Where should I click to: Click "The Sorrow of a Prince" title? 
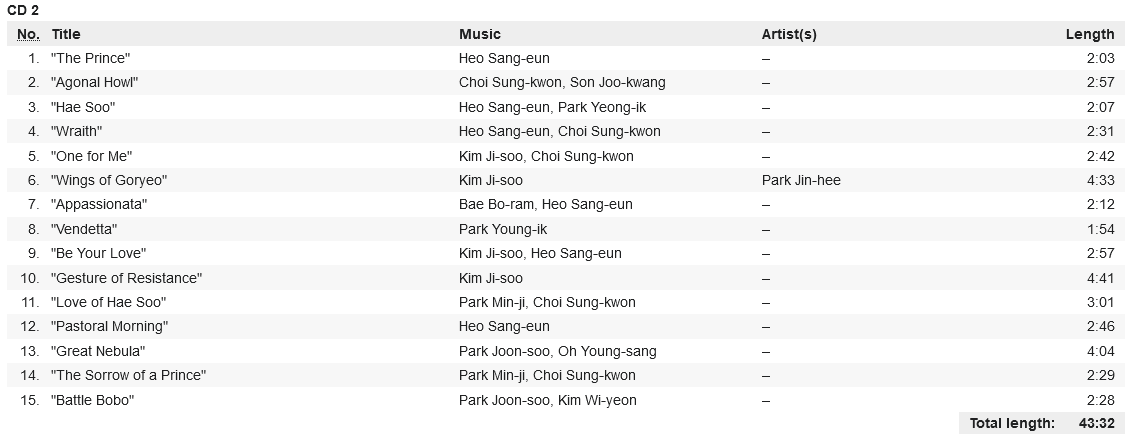click(128, 375)
